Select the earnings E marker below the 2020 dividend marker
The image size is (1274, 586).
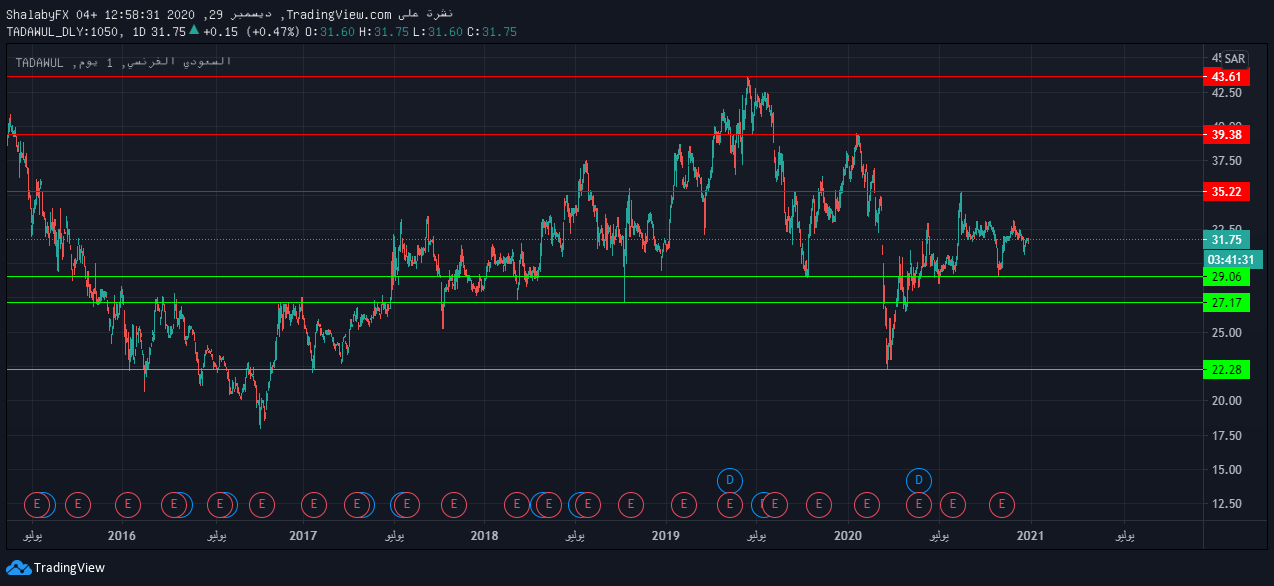click(919, 505)
